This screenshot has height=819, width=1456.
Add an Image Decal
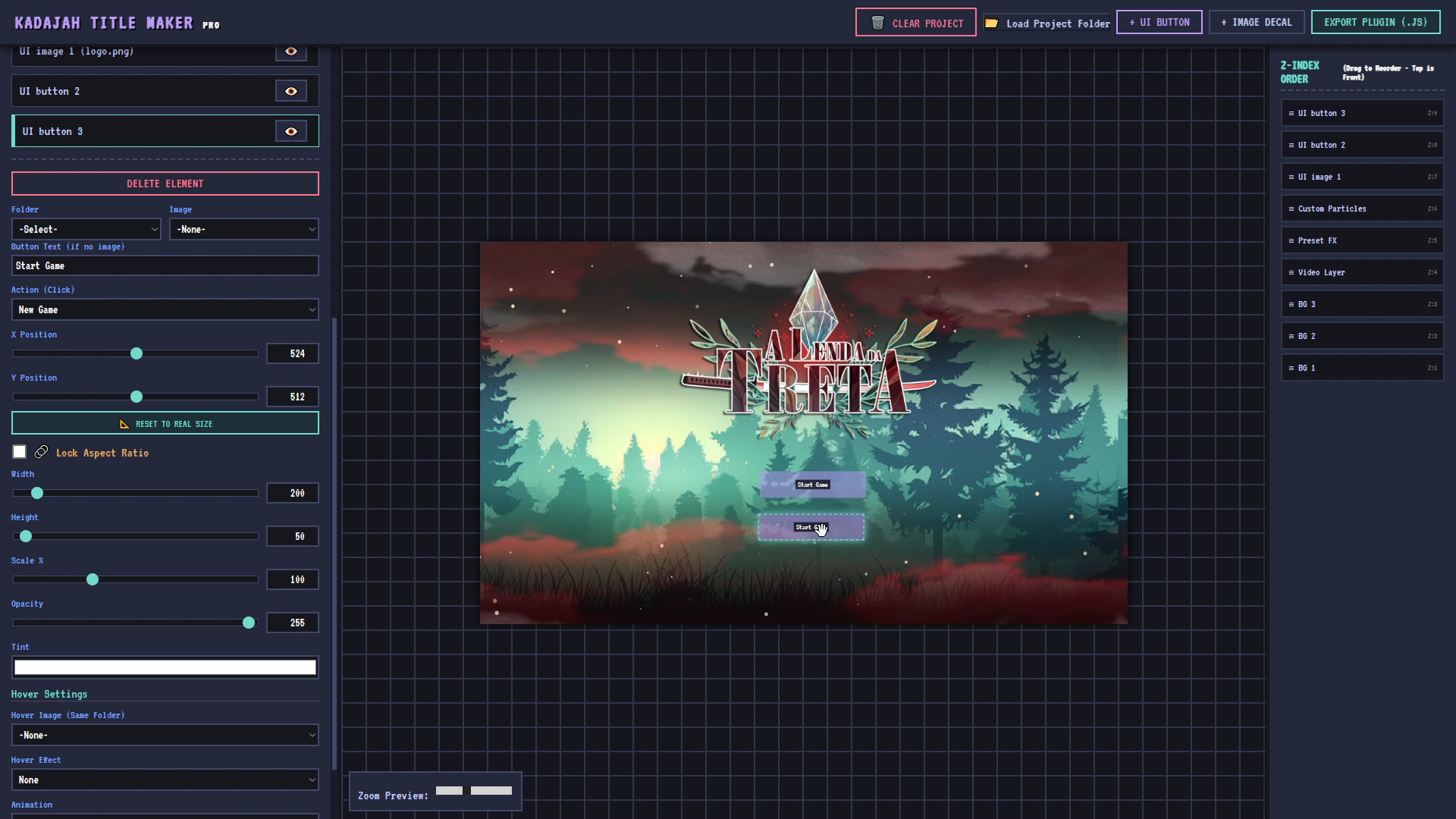(x=1257, y=22)
